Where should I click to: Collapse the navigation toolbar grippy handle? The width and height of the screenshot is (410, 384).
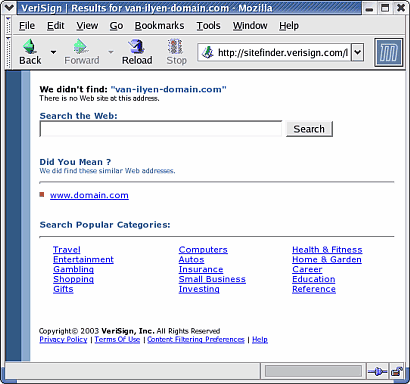(x=9, y=52)
